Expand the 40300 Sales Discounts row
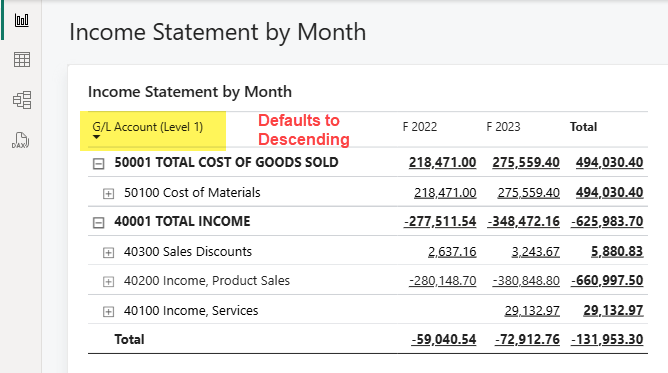Screen dimensions: 668x373 (x=108, y=252)
